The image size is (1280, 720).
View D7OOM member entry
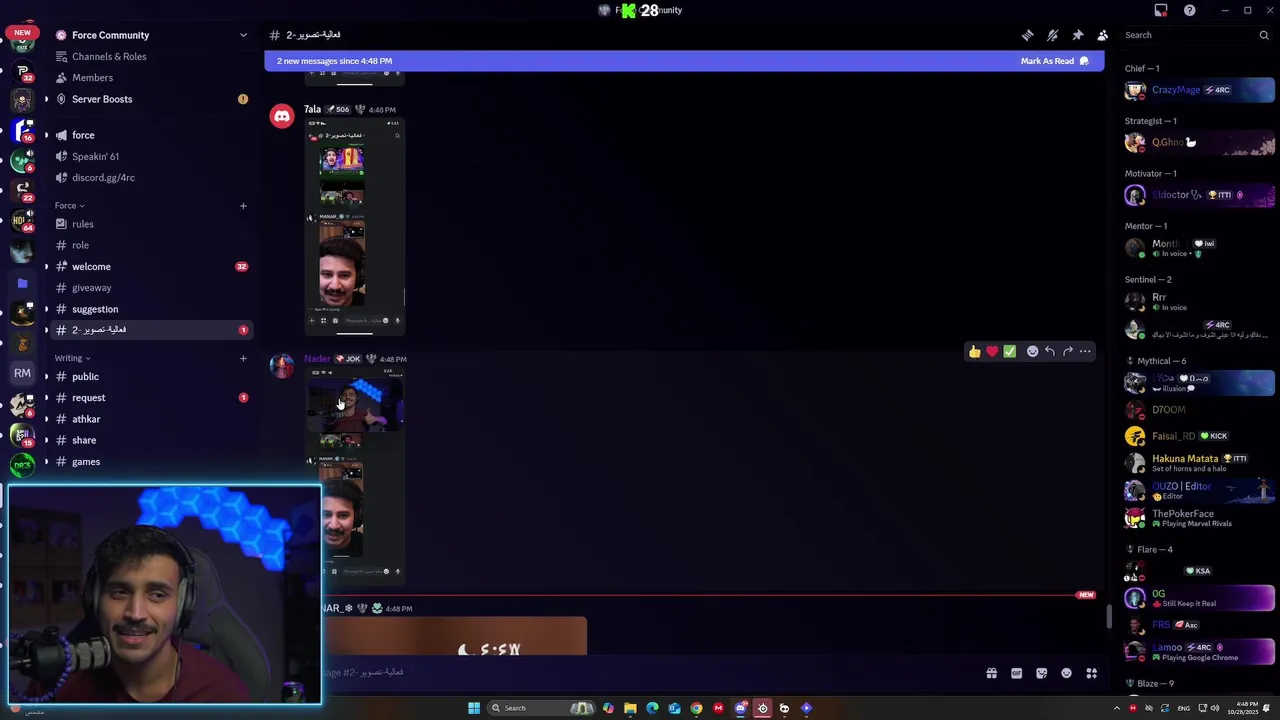coord(1198,409)
